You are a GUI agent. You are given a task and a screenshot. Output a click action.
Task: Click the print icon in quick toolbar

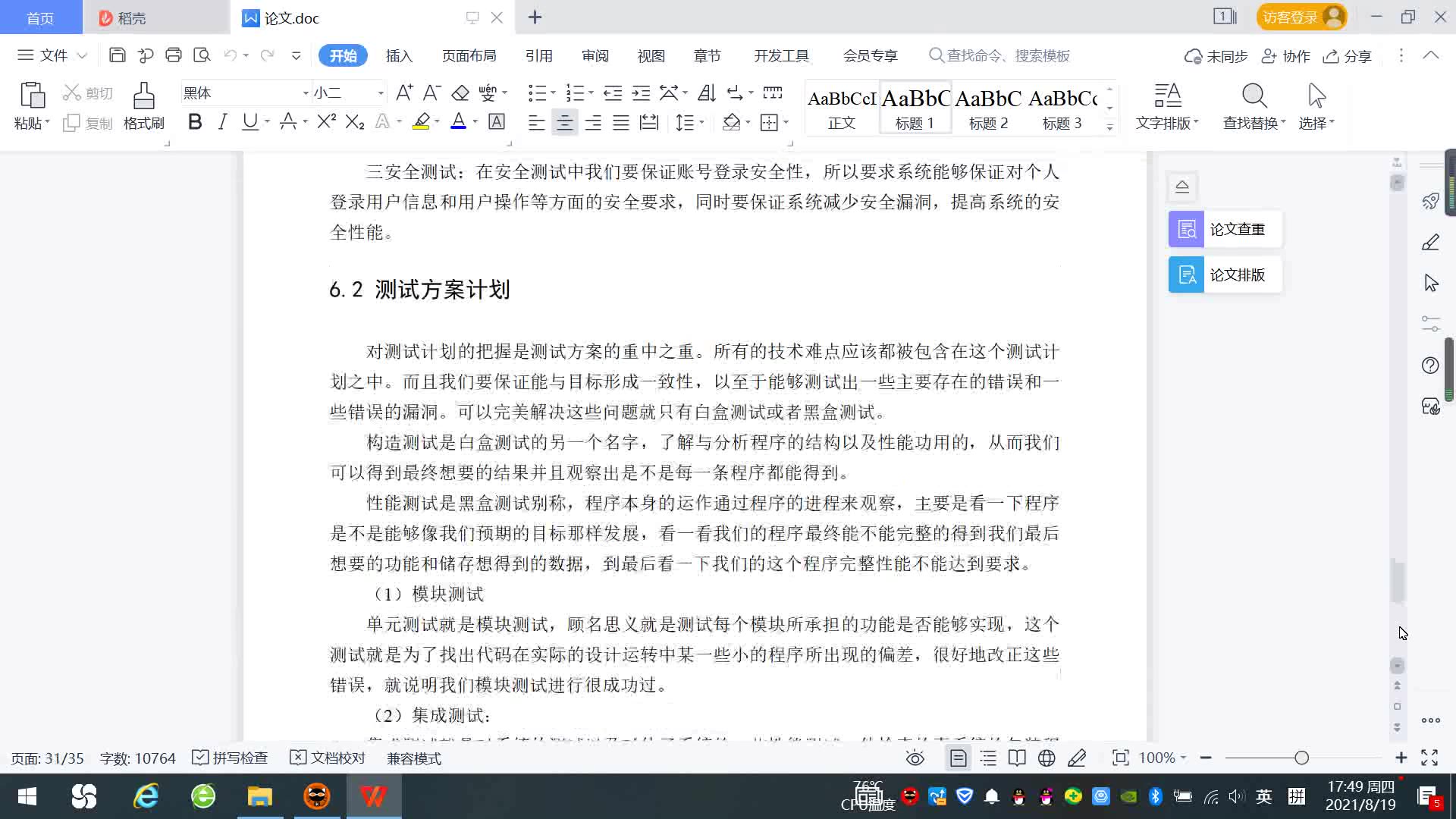[174, 55]
